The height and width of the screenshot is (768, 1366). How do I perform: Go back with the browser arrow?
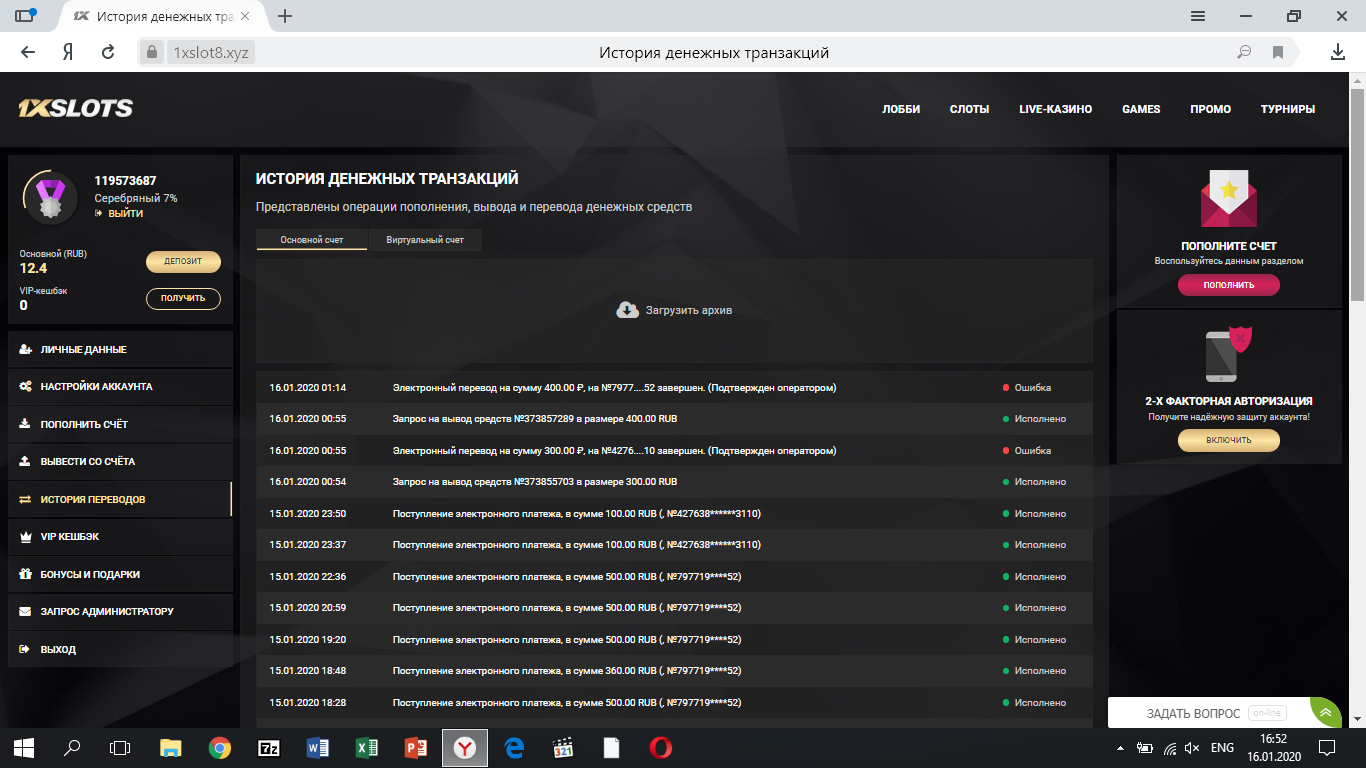28,53
